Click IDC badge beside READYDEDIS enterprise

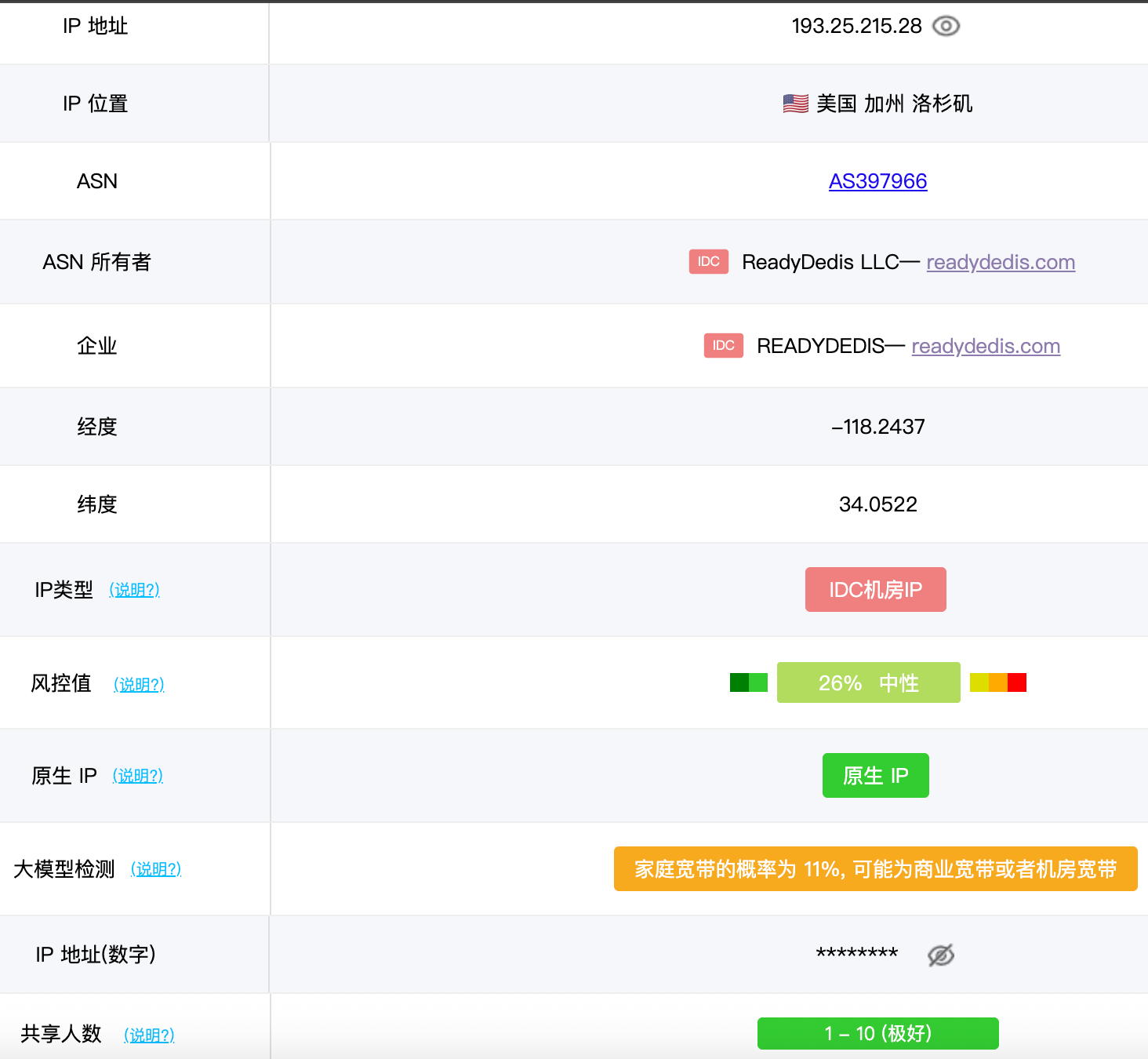coord(723,346)
